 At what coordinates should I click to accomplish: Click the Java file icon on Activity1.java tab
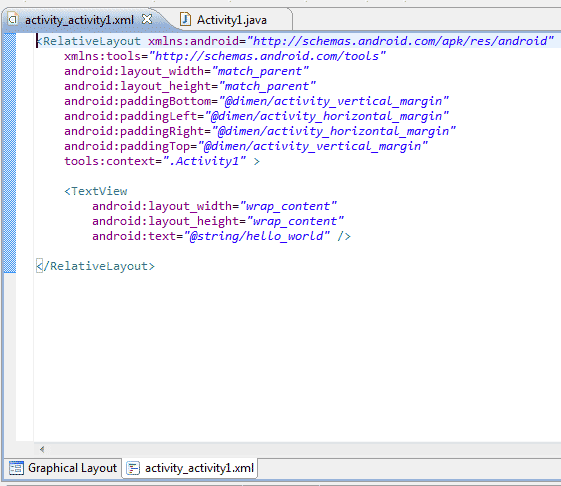(x=185, y=19)
